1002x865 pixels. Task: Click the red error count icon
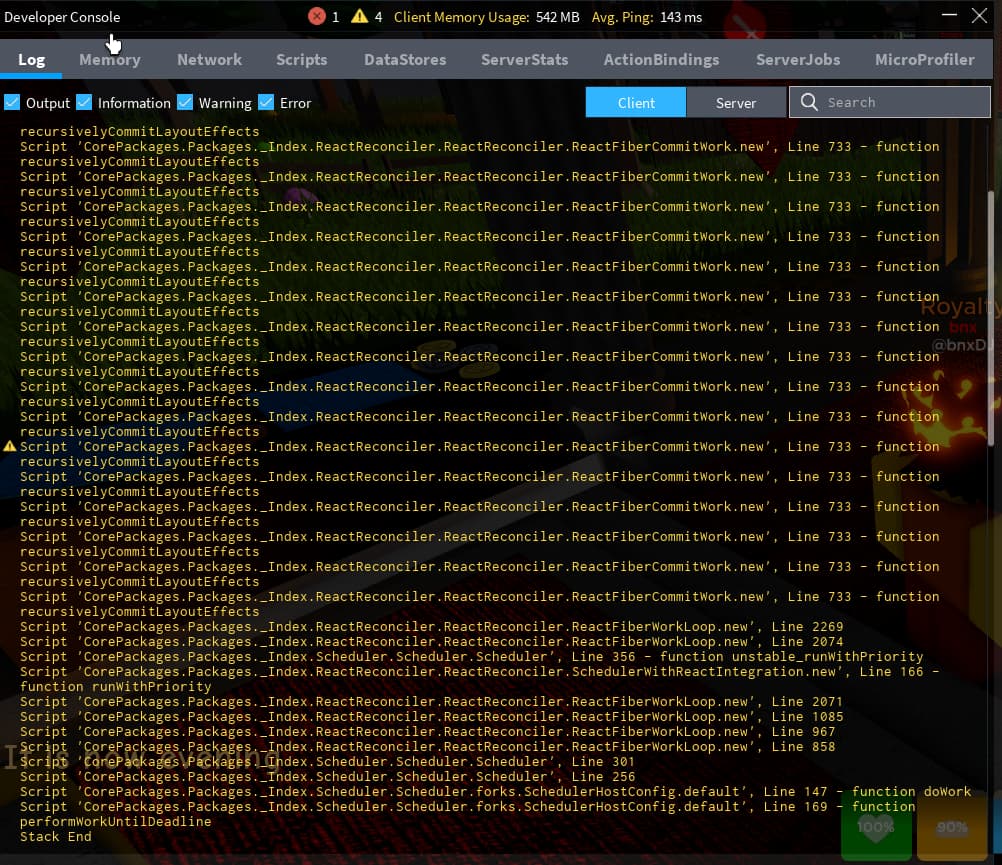[317, 17]
